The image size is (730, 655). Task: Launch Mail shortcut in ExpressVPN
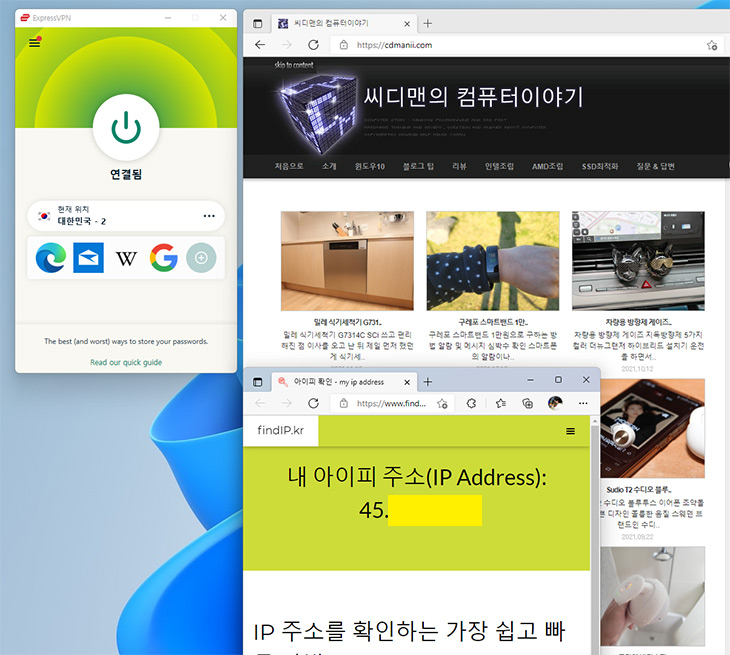click(88, 257)
